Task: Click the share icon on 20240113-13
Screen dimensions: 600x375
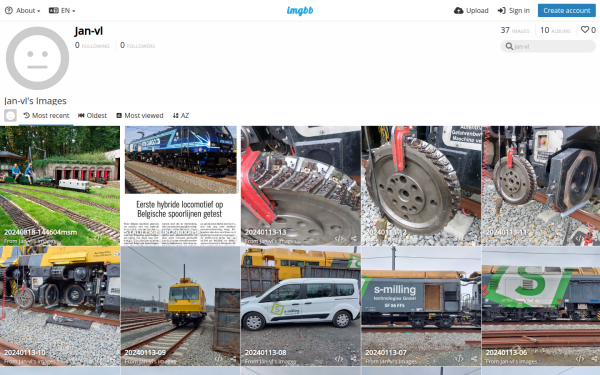Action: 354,238
